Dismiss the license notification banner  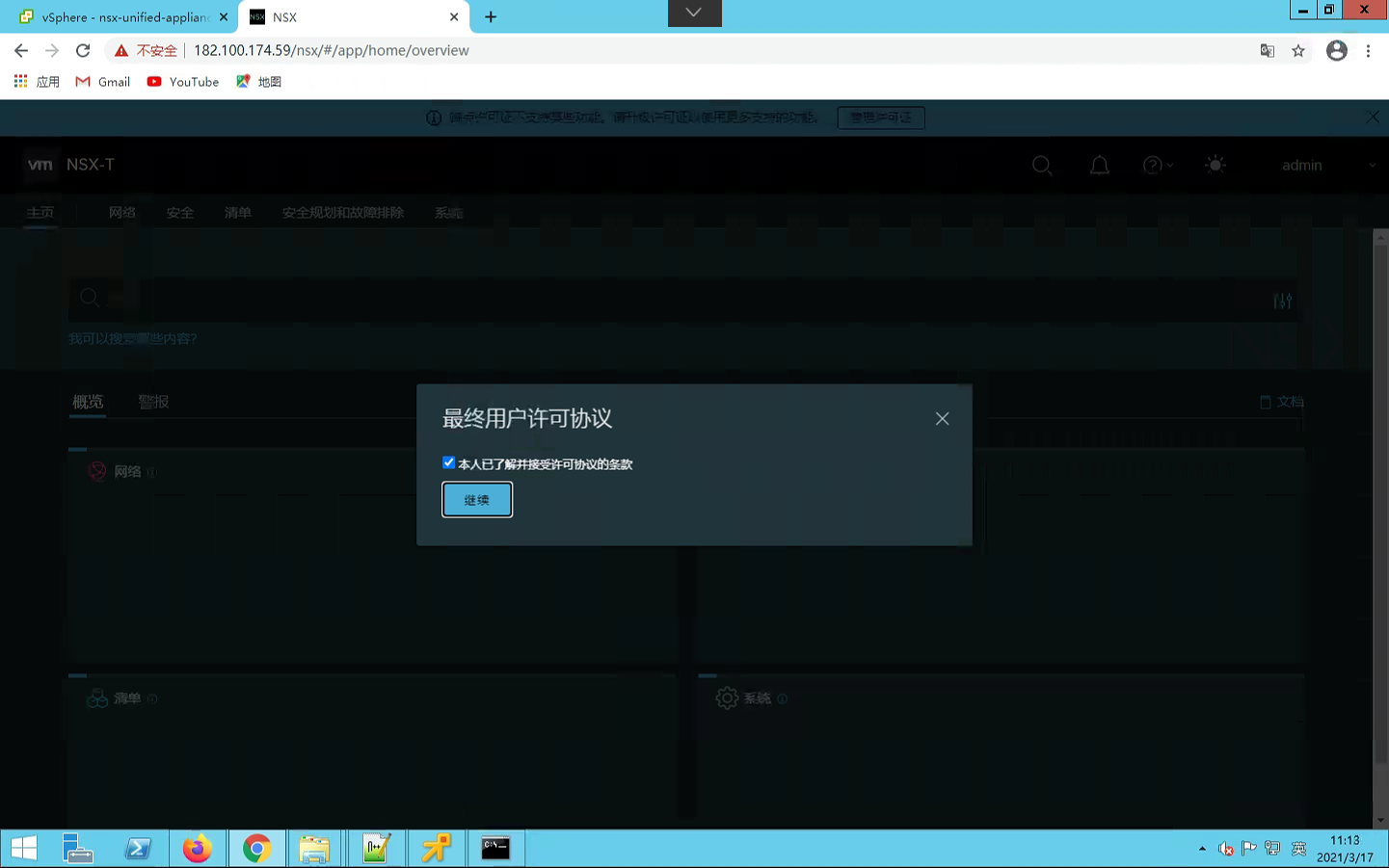tap(1373, 117)
